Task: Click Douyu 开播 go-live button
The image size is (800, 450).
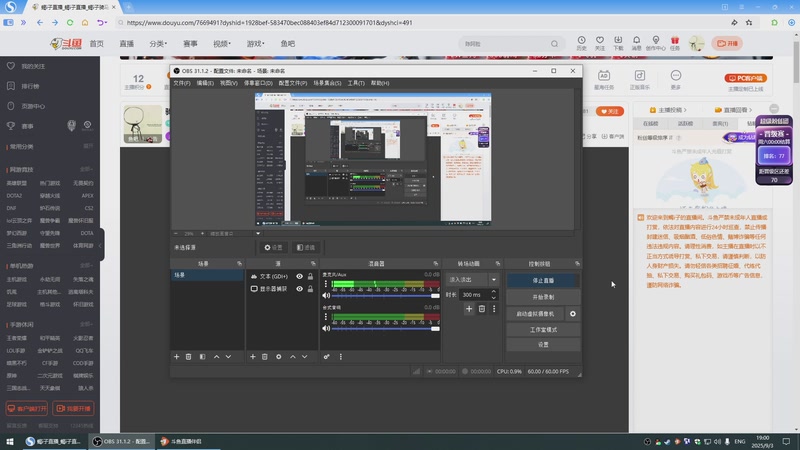Action: point(728,43)
